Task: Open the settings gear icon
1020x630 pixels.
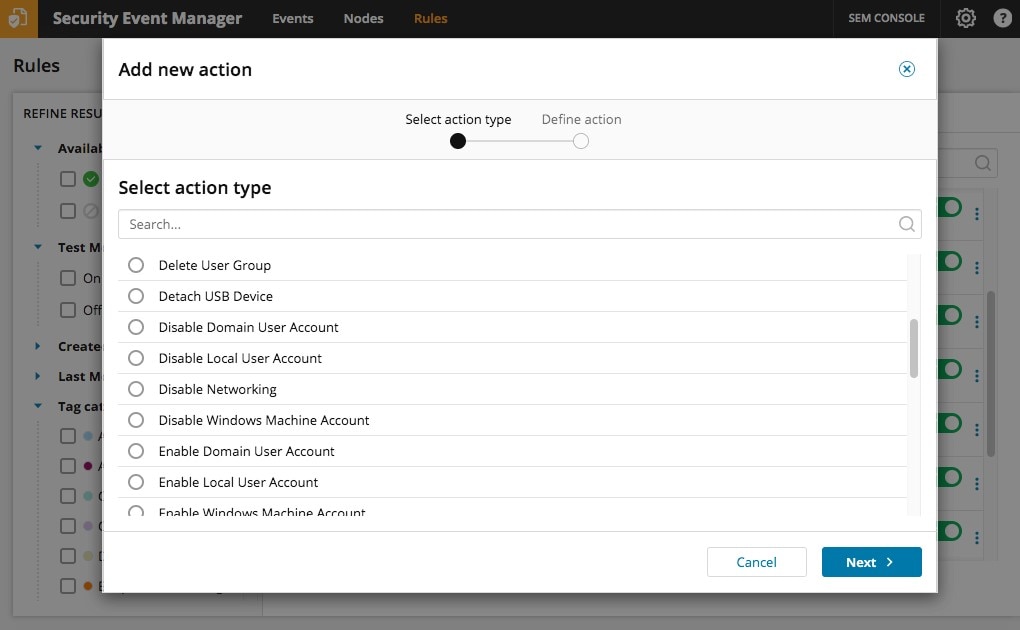Action: pyautogui.click(x=965, y=18)
